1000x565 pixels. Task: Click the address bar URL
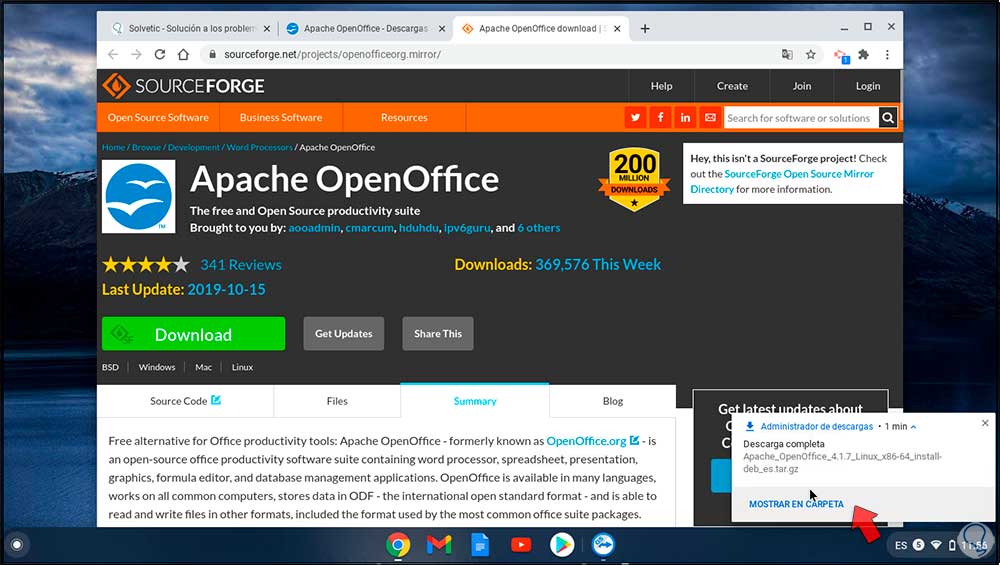tap(332, 55)
